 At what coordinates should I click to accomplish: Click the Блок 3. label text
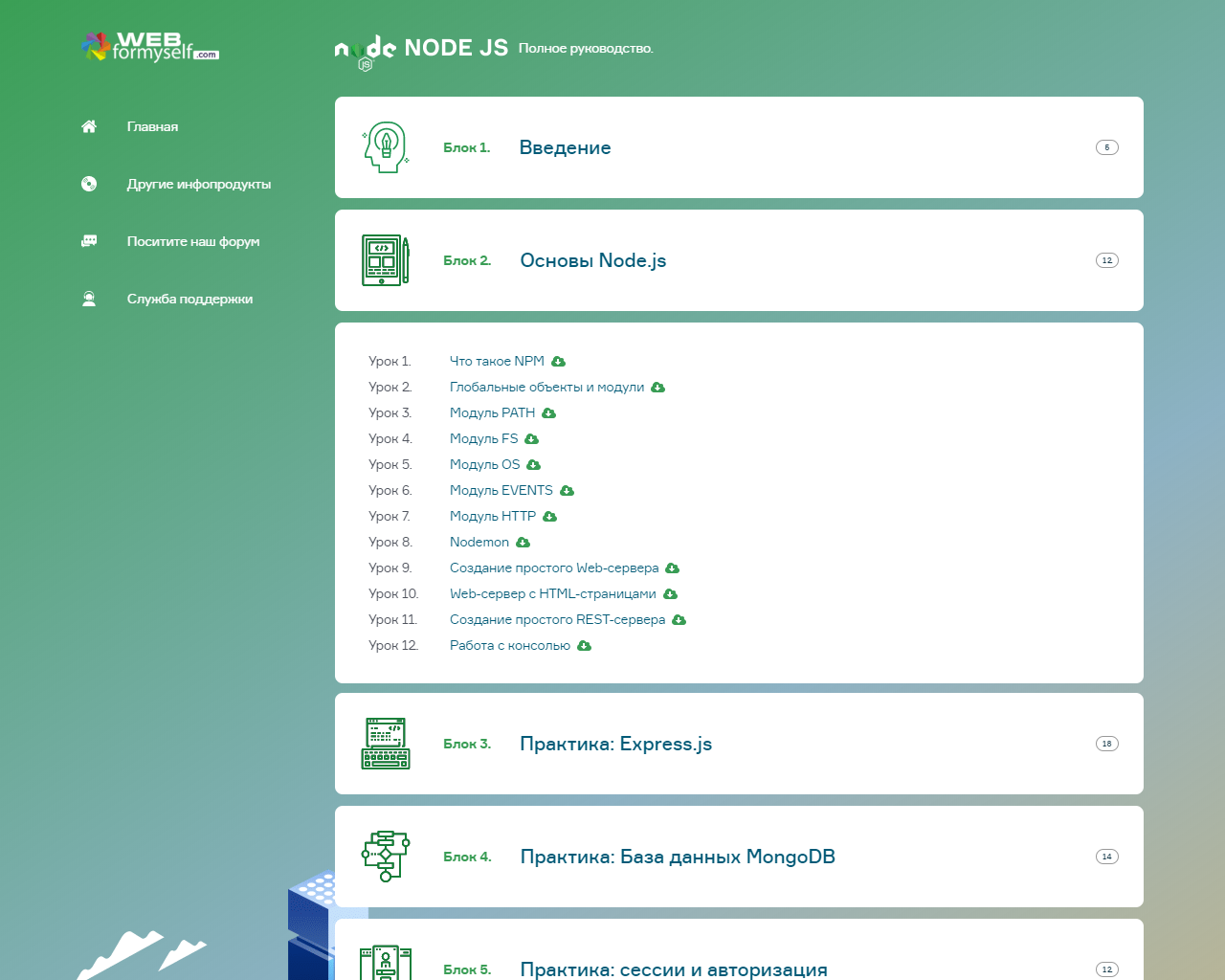[467, 744]
